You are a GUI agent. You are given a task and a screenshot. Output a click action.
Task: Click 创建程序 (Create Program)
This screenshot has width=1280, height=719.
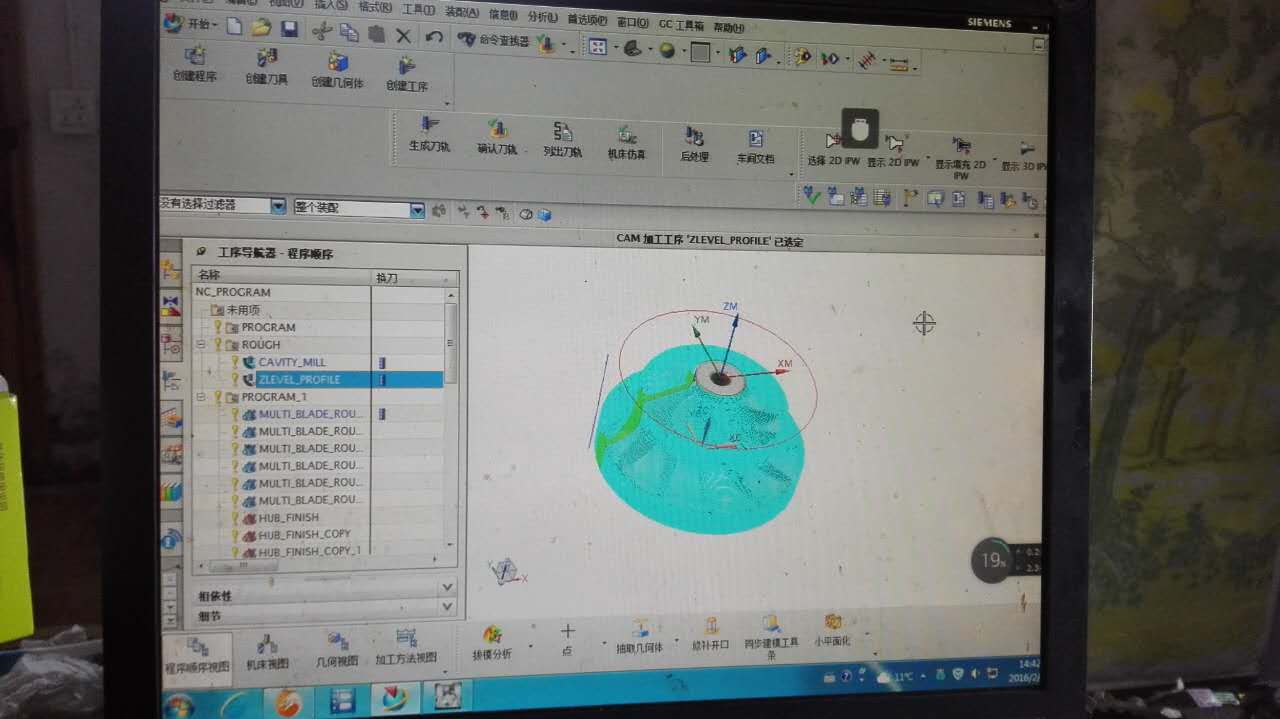click(195, 62)
